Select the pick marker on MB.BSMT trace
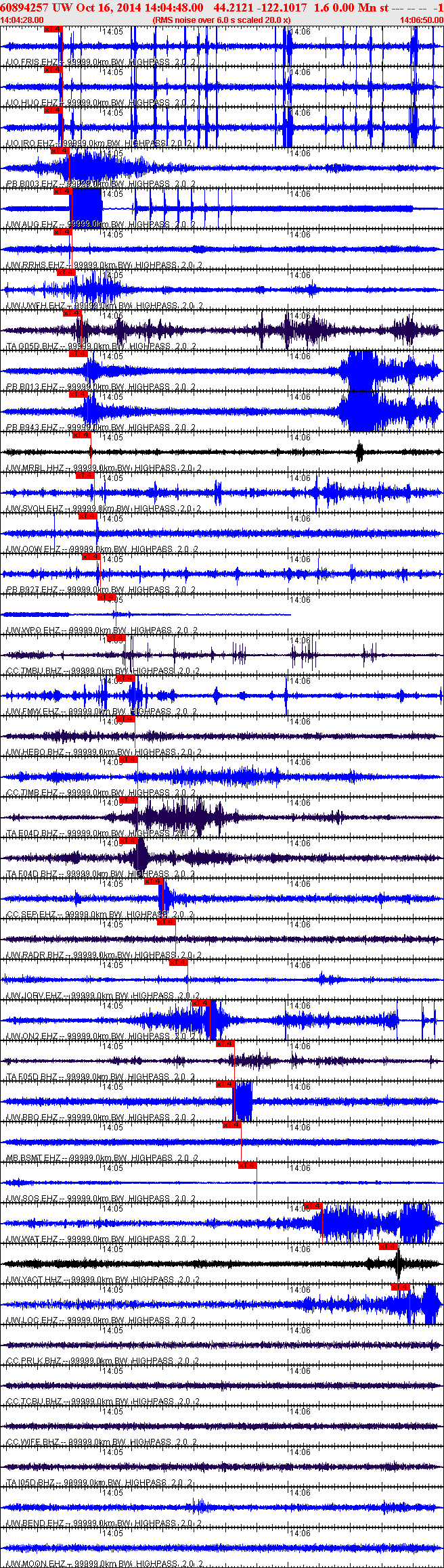The width and height of the screenshot is (444, 1568). [231, 1124]
